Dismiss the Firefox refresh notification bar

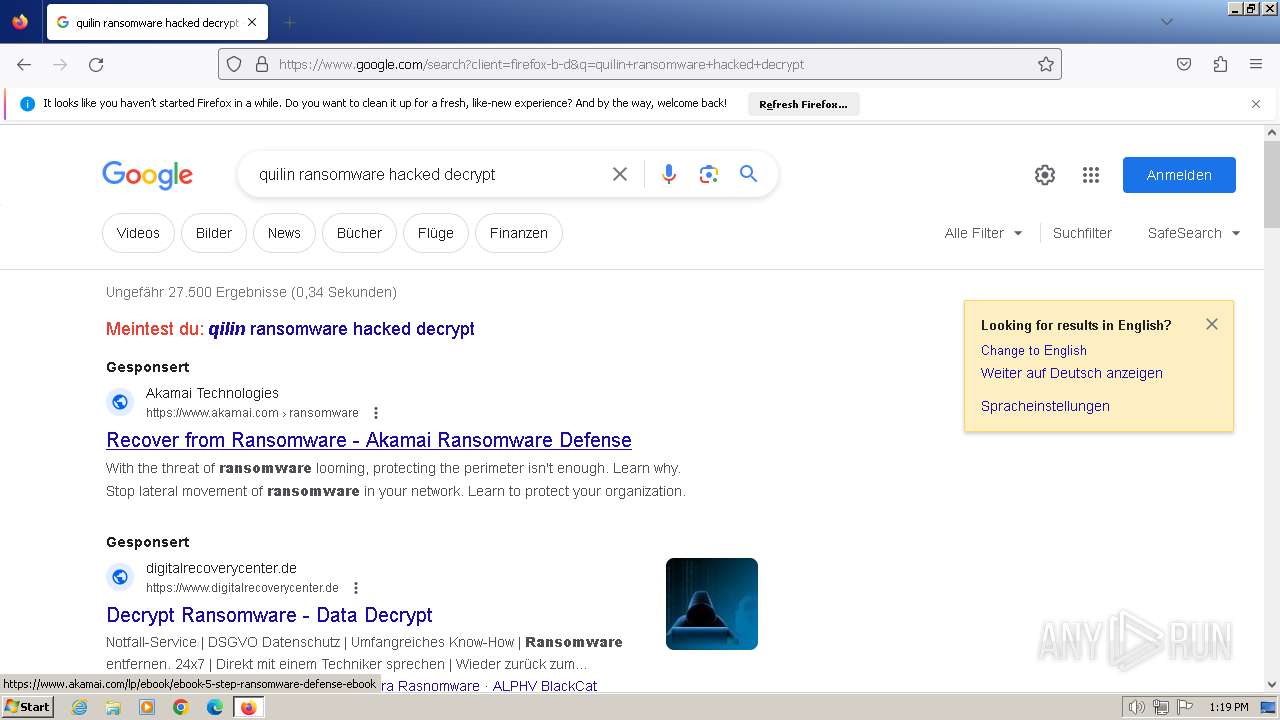click(x=1256, y=104)
